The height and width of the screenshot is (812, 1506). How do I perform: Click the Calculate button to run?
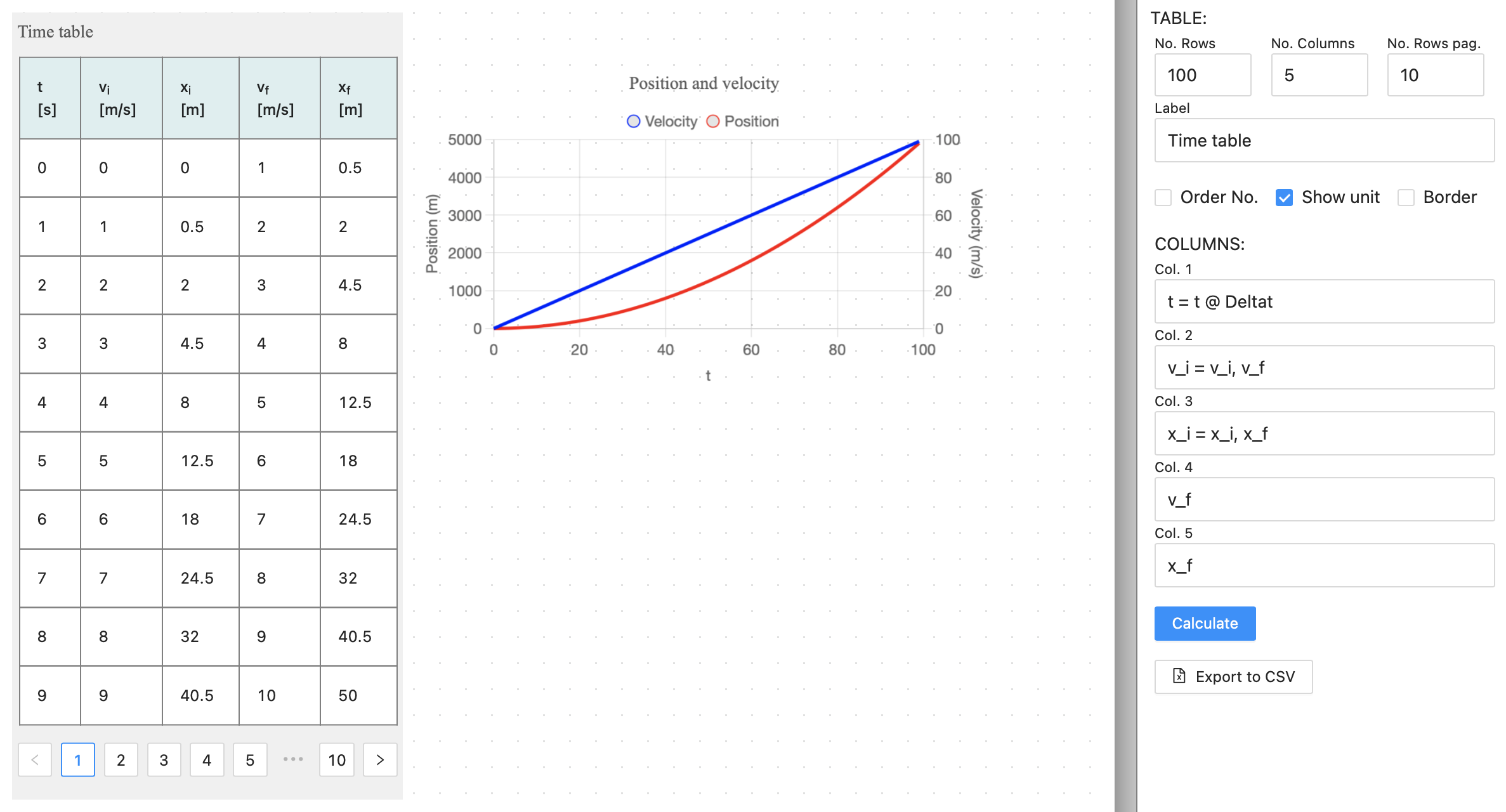point(1205,623)
